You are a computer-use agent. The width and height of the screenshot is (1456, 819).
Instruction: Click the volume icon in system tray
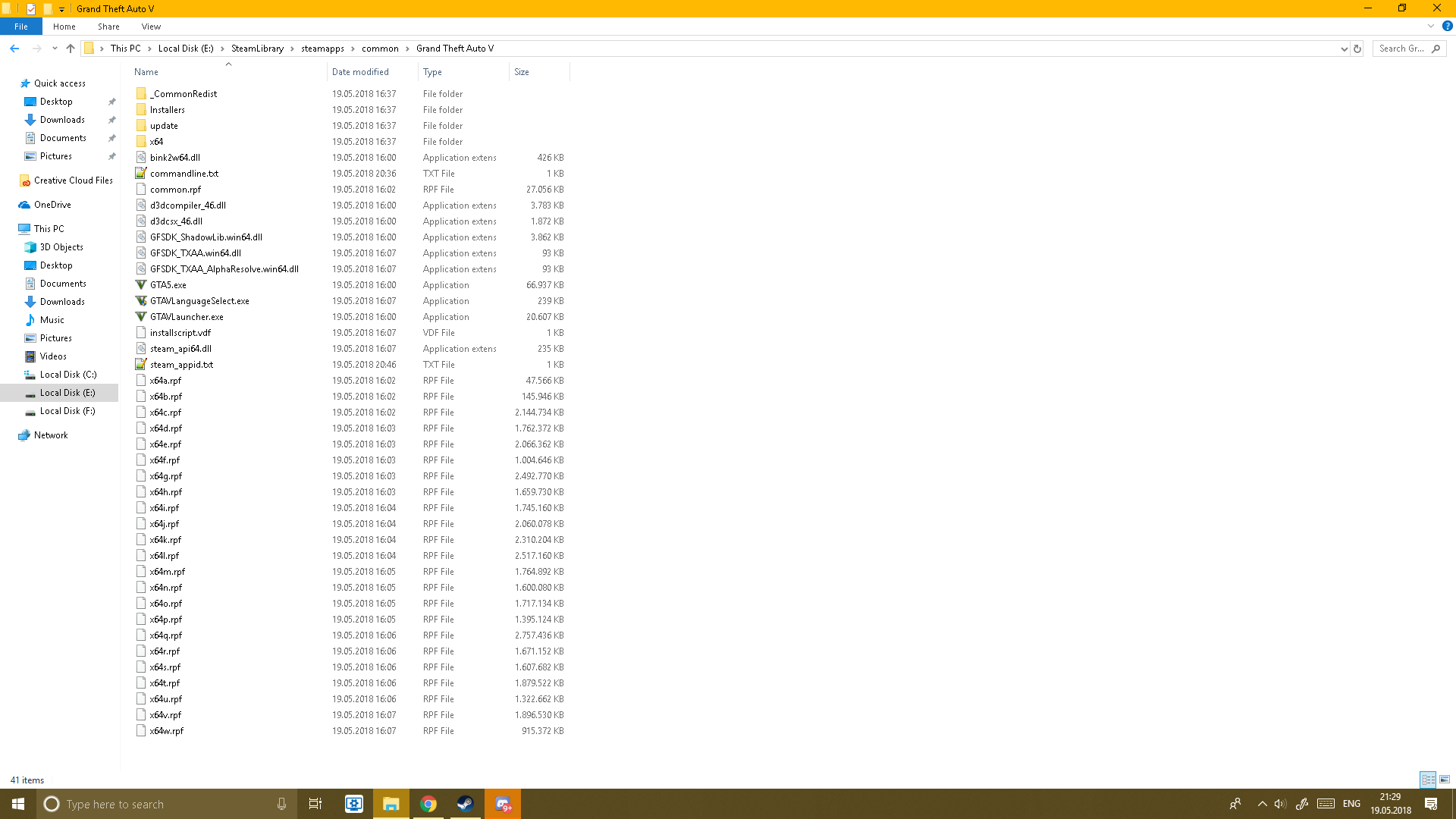click(1280, 804)
